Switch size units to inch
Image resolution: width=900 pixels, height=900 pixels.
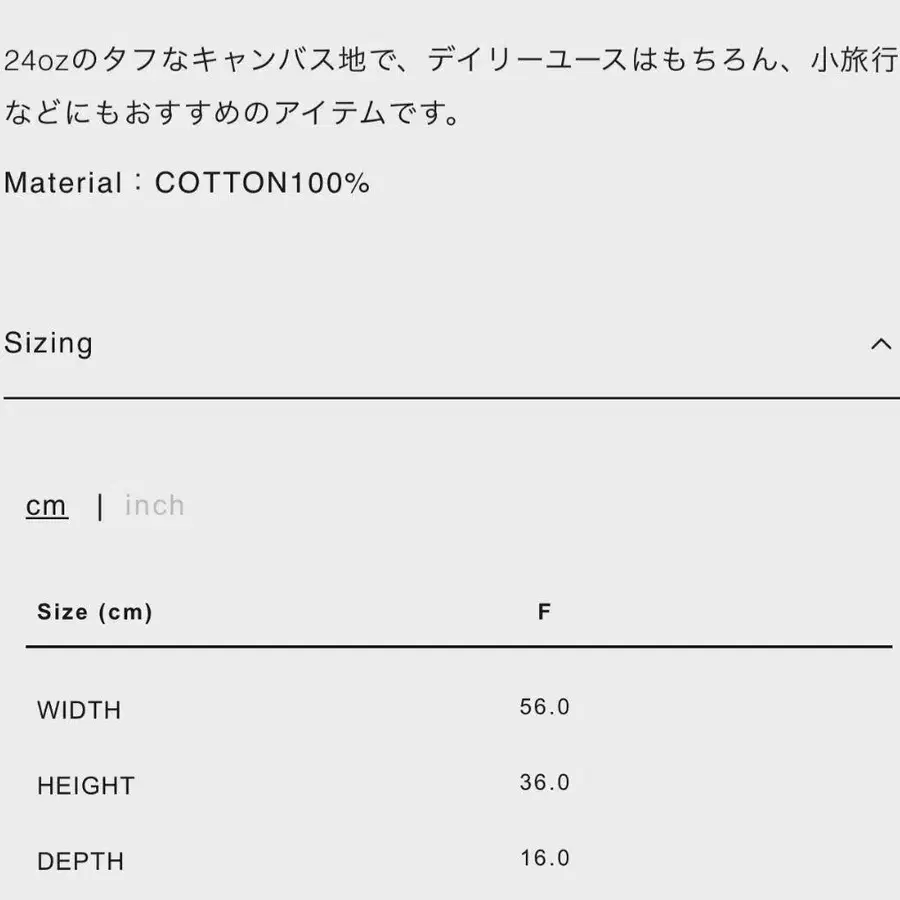[155, 506]
